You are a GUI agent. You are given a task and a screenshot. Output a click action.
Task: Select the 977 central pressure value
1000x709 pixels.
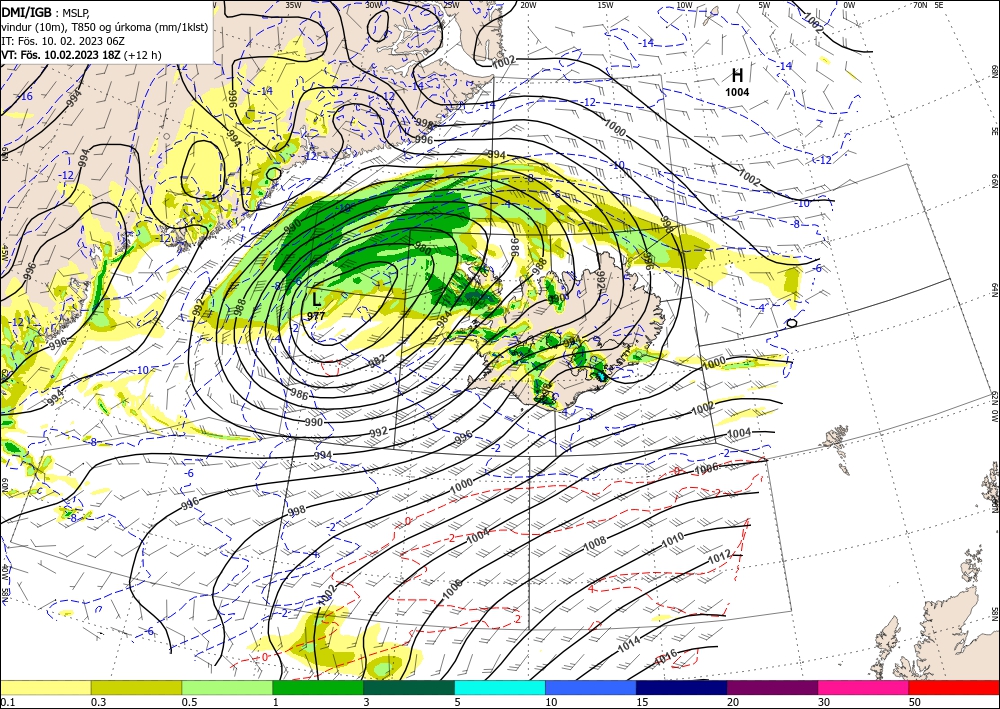[316, 316]
